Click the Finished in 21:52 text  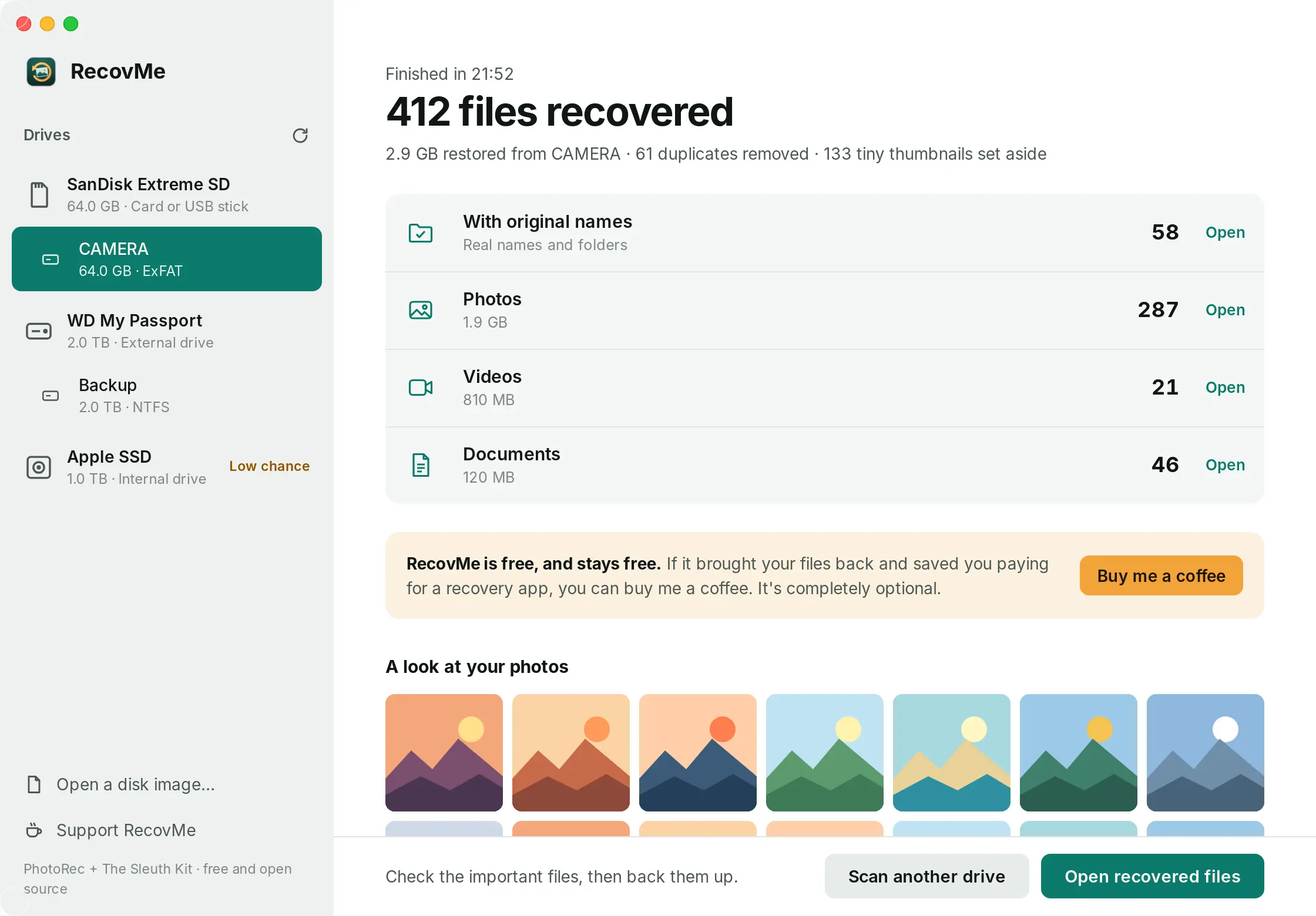(x=449, y=74)
